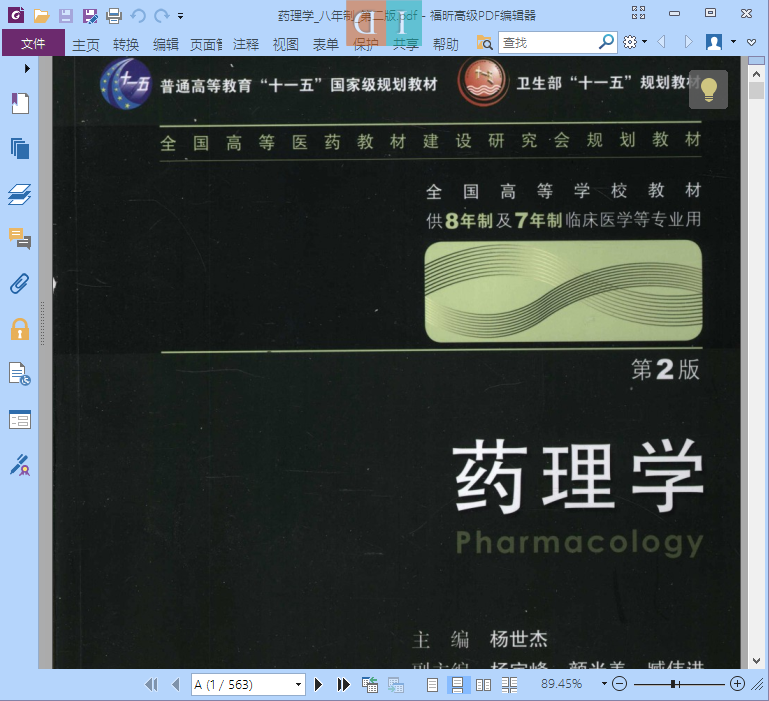Open the Pages thumbnails panel

(x=20, y=148)
